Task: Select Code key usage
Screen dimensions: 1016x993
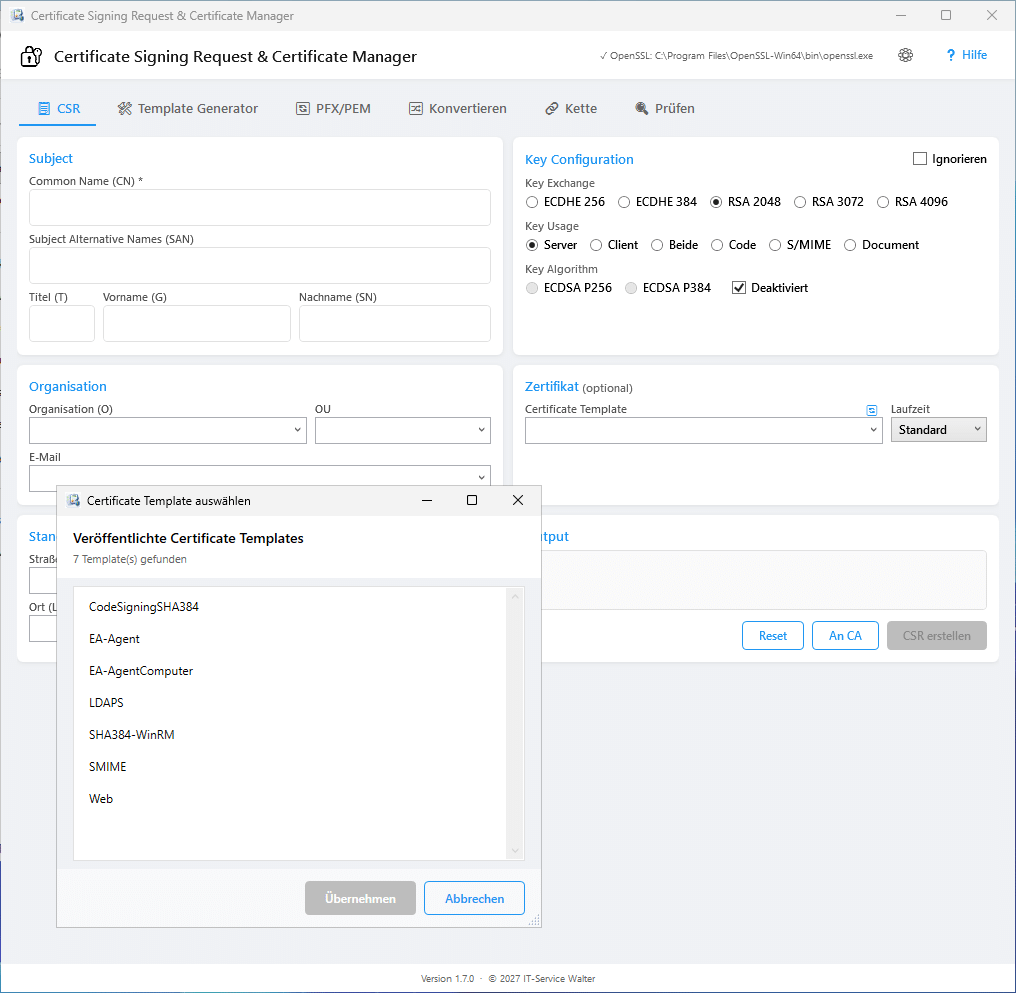Action: [x=717, y=245]
